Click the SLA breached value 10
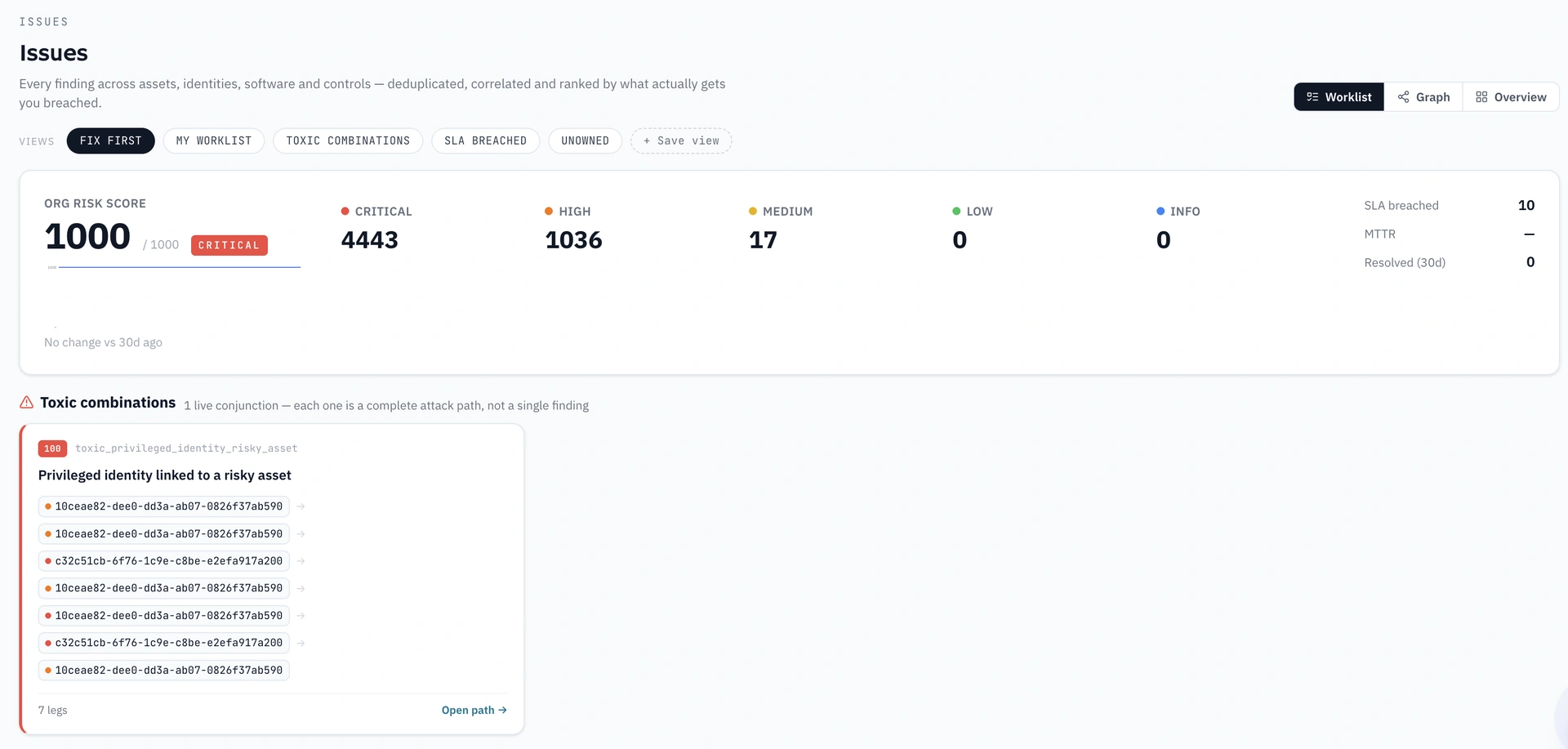This screenshot has height=749, width=1568. (x=1526, y=205)
